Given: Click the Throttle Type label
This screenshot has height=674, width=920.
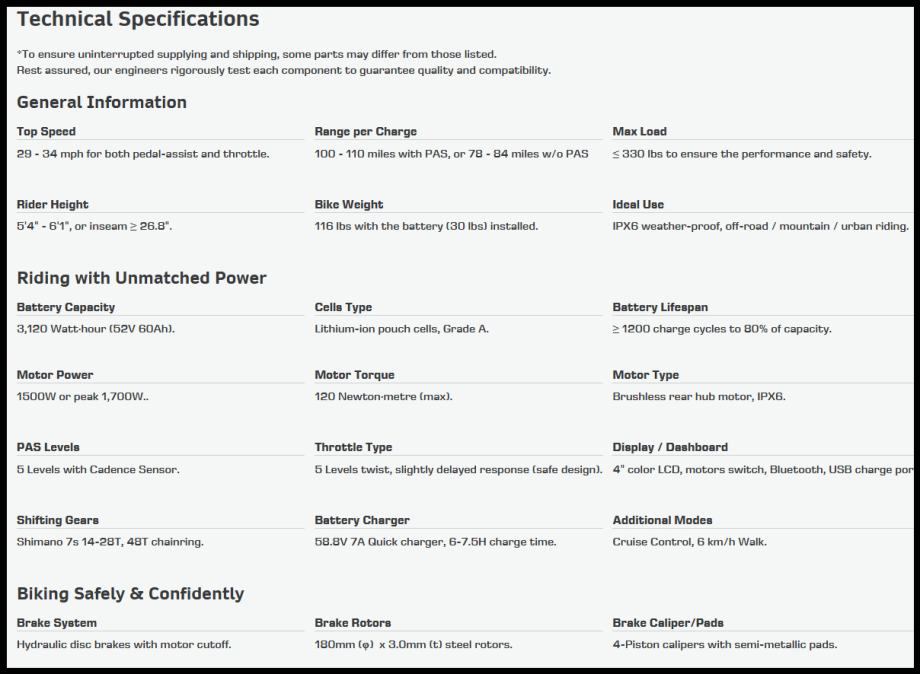Looking at the screenshot, I should [x=353, y=448].
